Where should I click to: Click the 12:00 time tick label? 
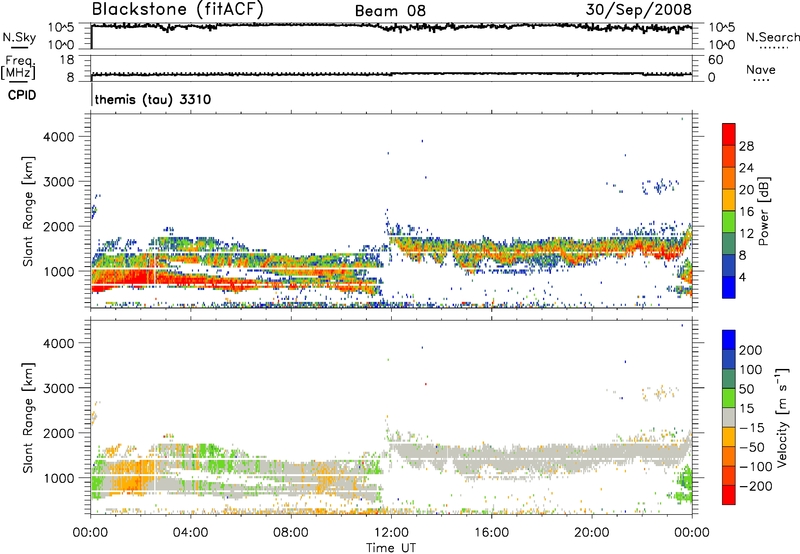pos(391,533)
